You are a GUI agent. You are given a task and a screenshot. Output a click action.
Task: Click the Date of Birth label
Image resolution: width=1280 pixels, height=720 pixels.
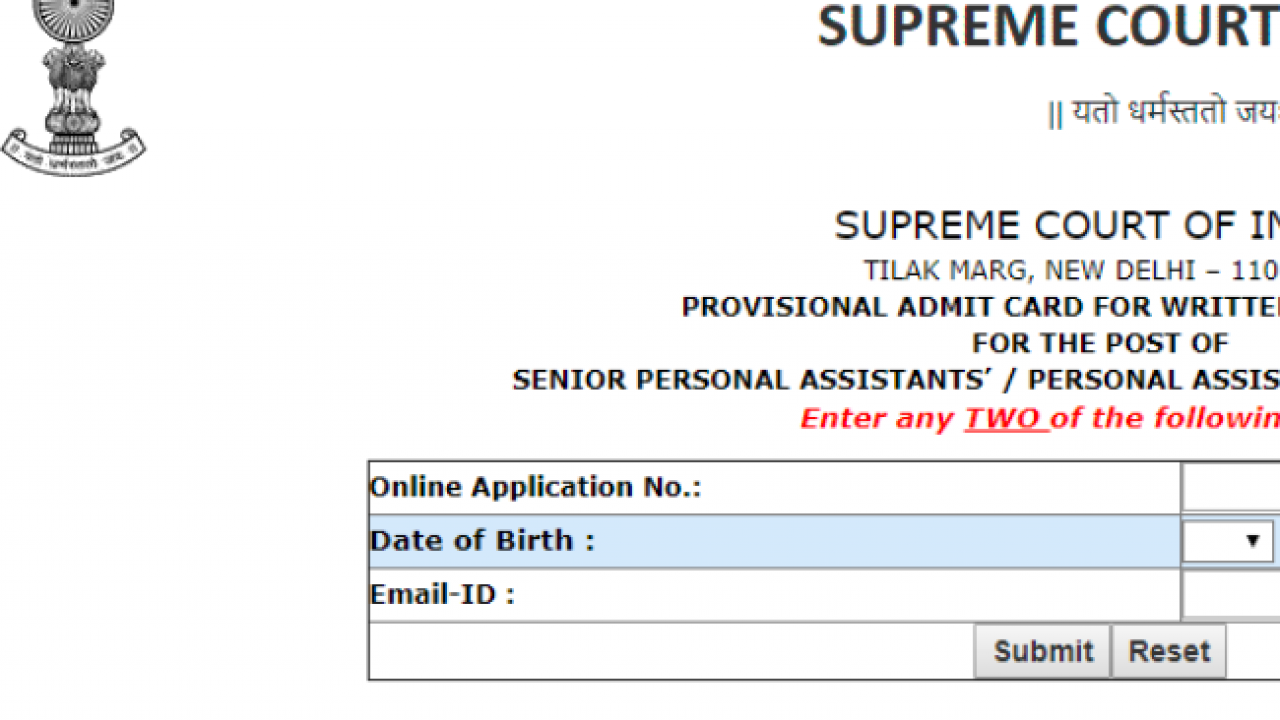(x=482, y=541)
